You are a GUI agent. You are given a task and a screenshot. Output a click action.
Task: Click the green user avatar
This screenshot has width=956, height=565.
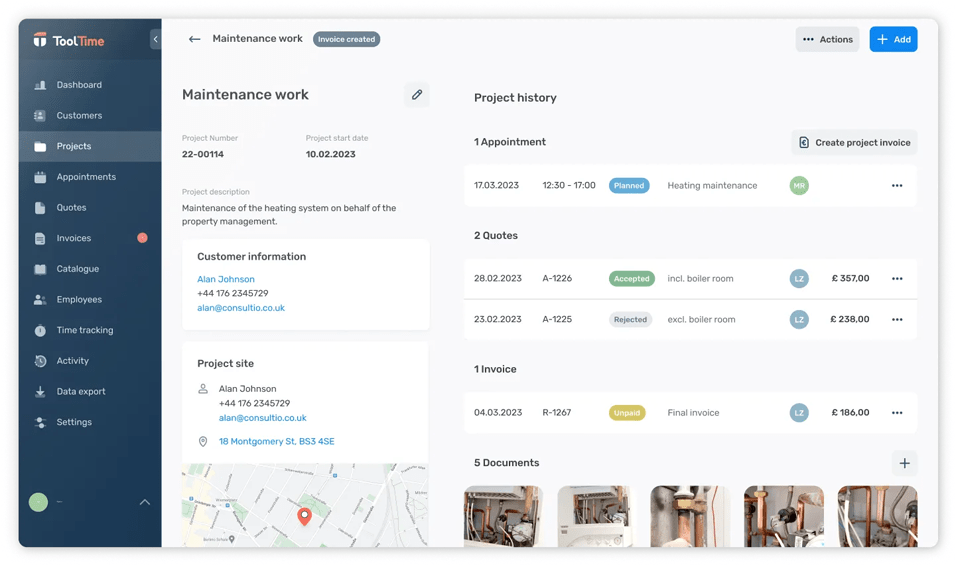[38, 502]
